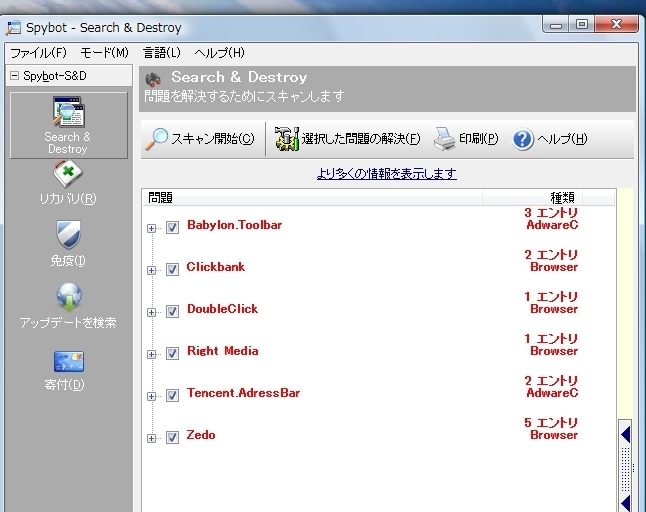Start scan with the magnifier icon

pyautogui.click(x=157, y=139)
